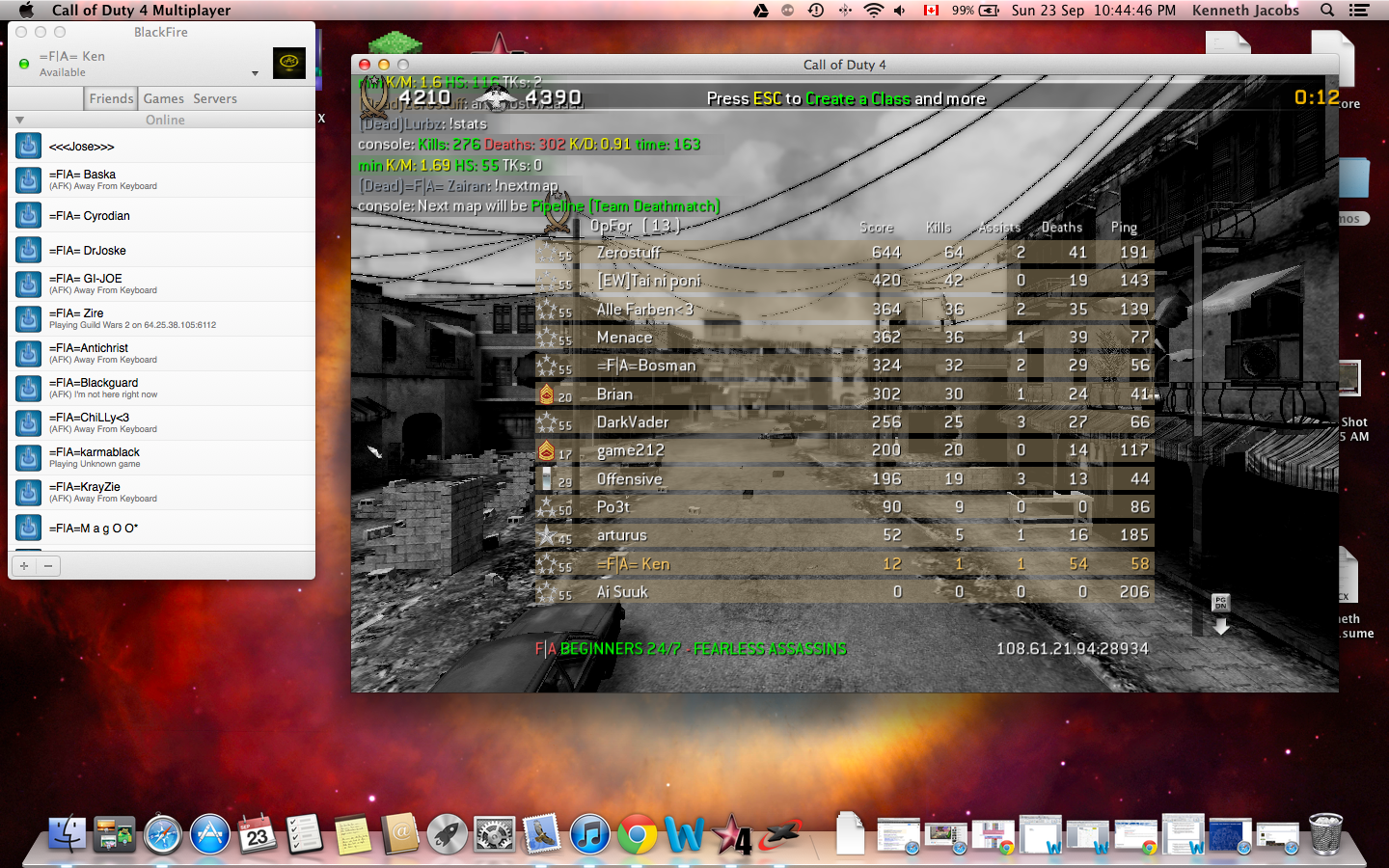
Task: Select friend =F|A=Antichrist
Action: point(162,354)
